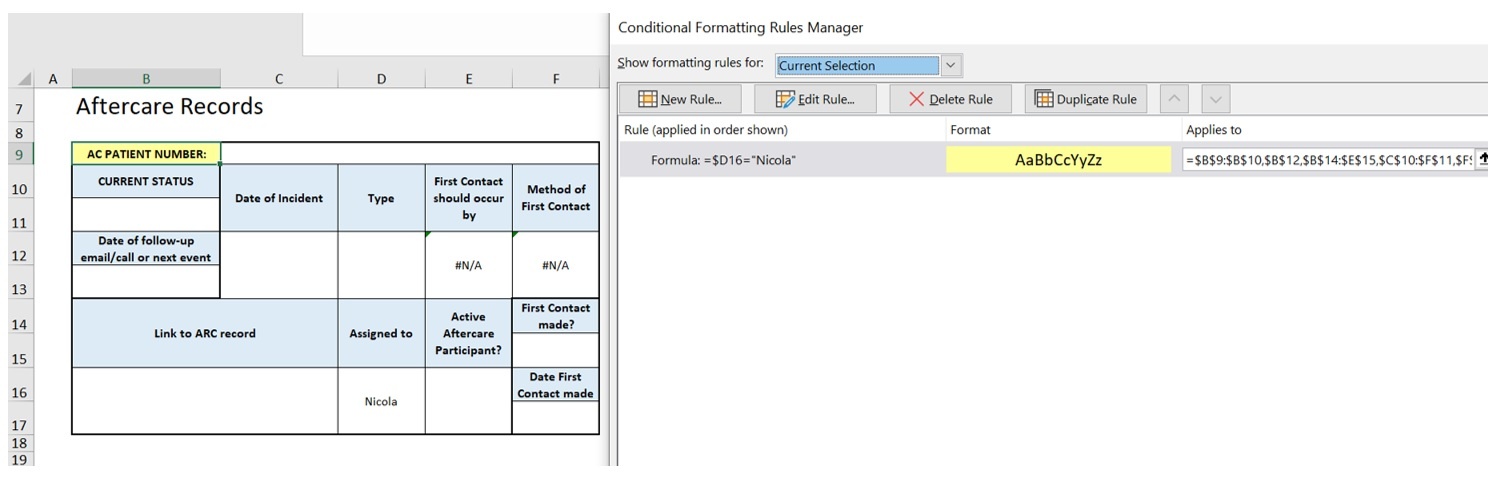The width and height of the screenshot is (1497, 477).
Task: Select the #N/A cell in column E
Action: point(468,265)
